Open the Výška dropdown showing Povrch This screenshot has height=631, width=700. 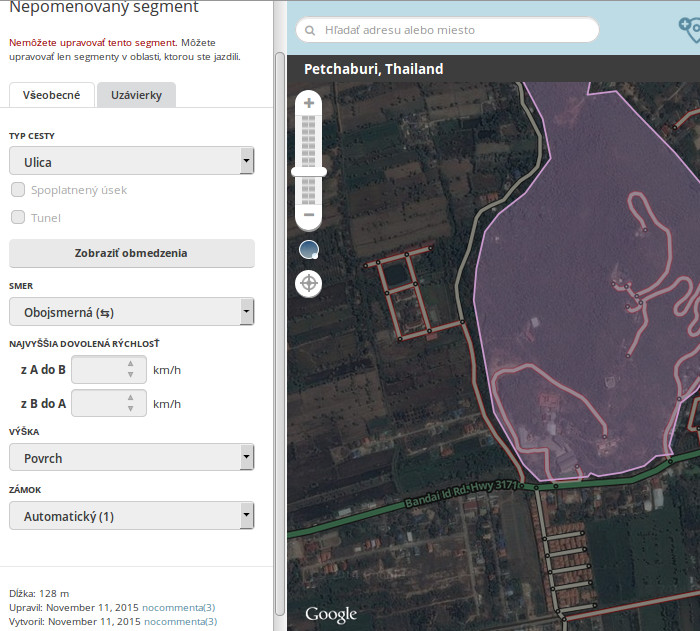click(x=132, y=457)
